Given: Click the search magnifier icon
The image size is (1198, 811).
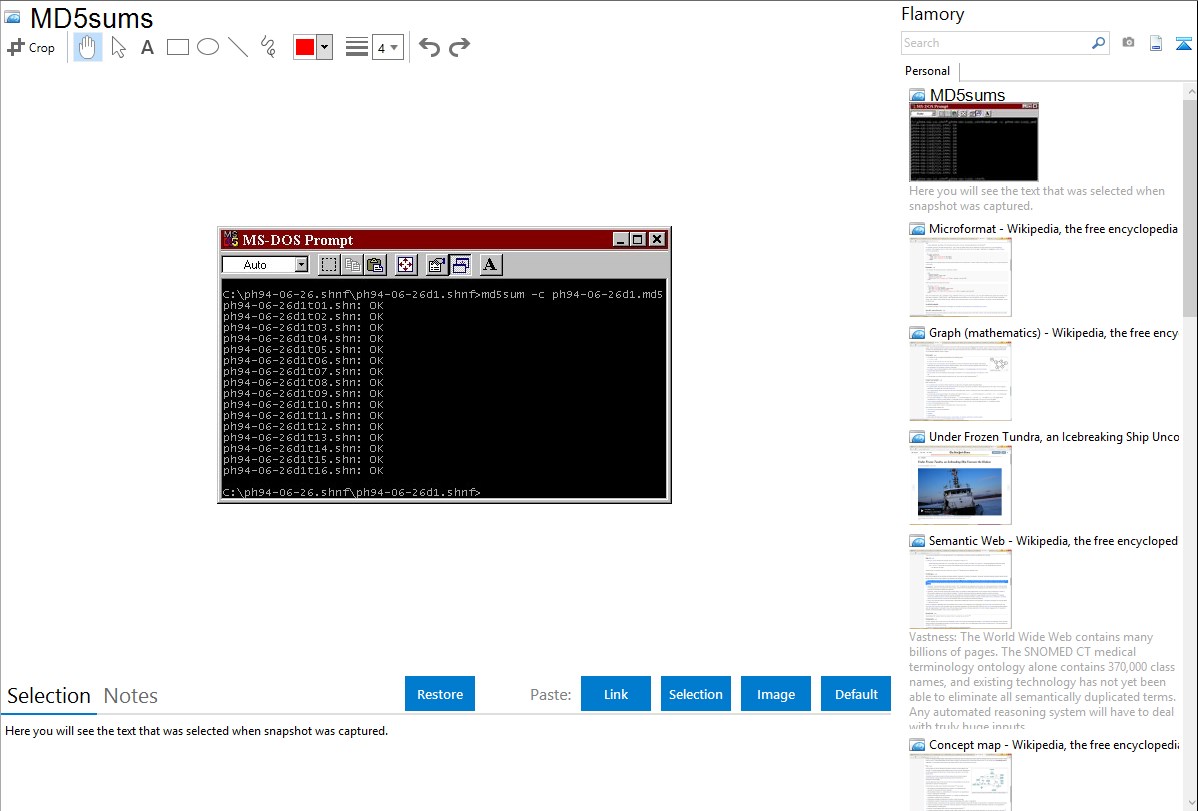Looking at the screenshot, I should pyautogui.click(x=1098, y=43).
